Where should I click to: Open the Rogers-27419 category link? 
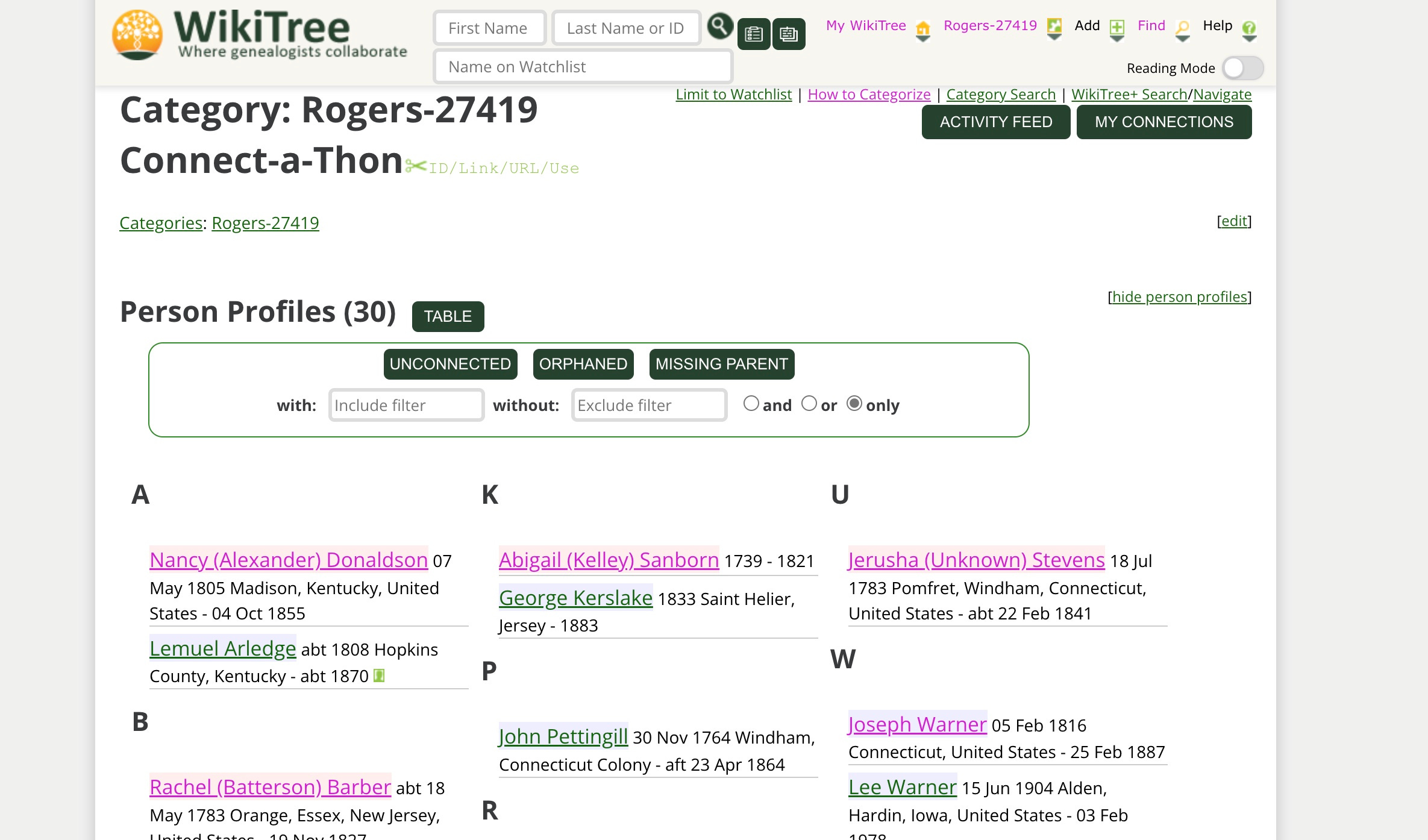point(265,223)
